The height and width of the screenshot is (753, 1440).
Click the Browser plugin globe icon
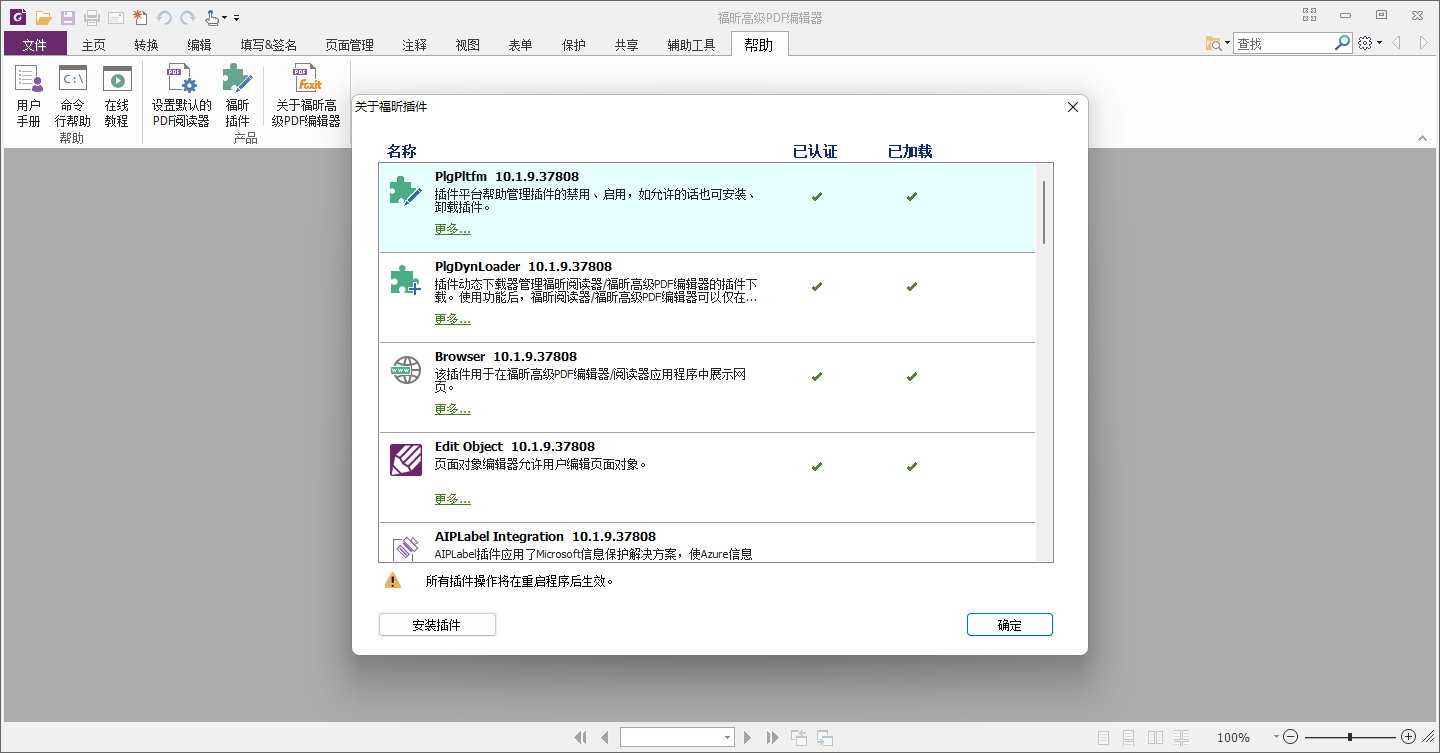405,372
